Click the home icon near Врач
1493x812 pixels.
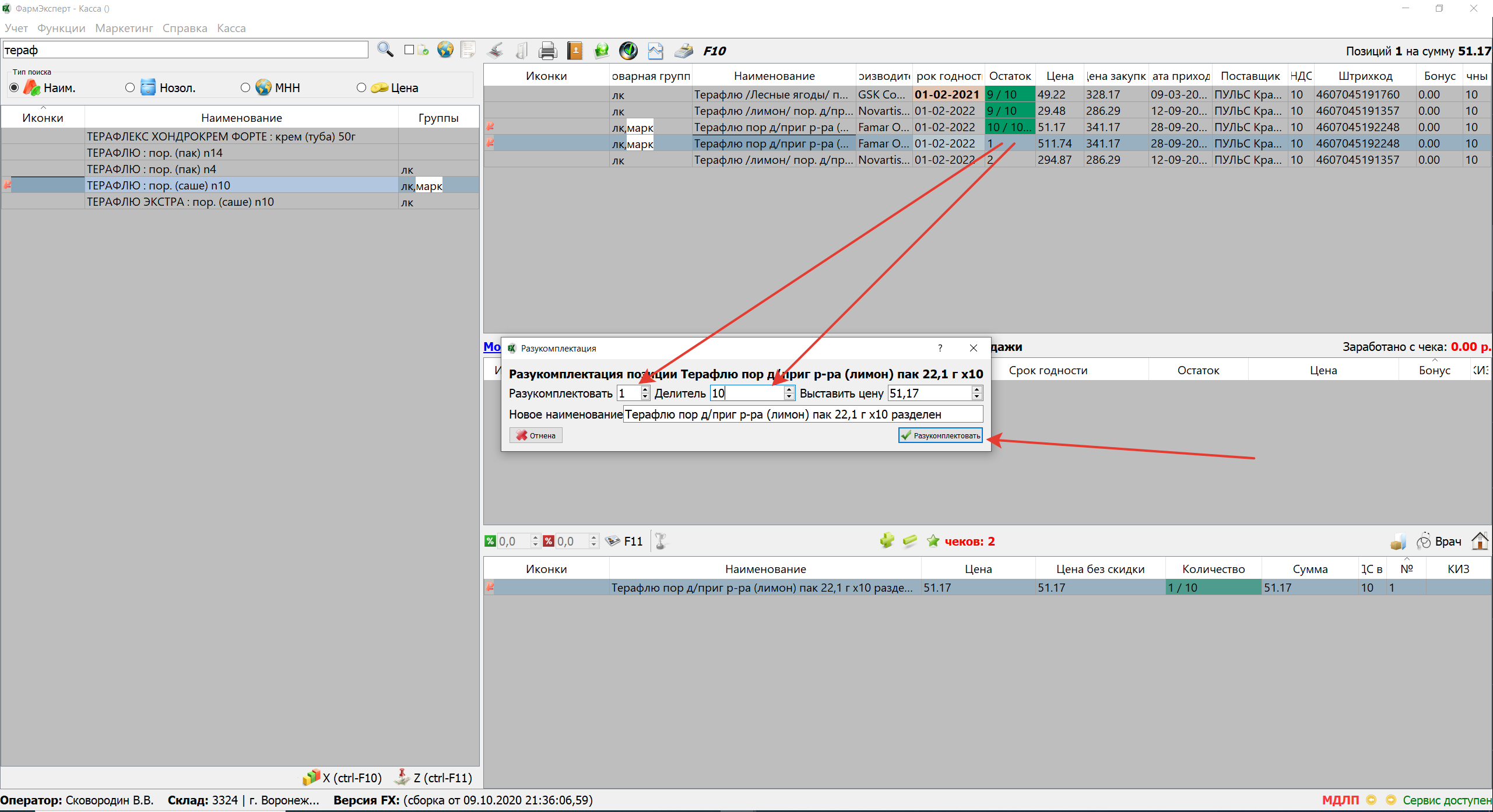click(x=1479, y=541)
